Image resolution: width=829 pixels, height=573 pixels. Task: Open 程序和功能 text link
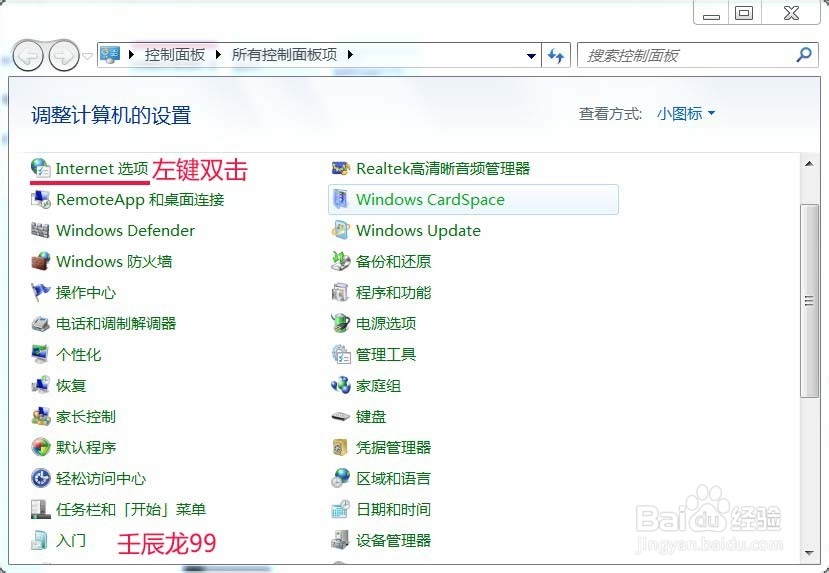[x=393, y=292]
